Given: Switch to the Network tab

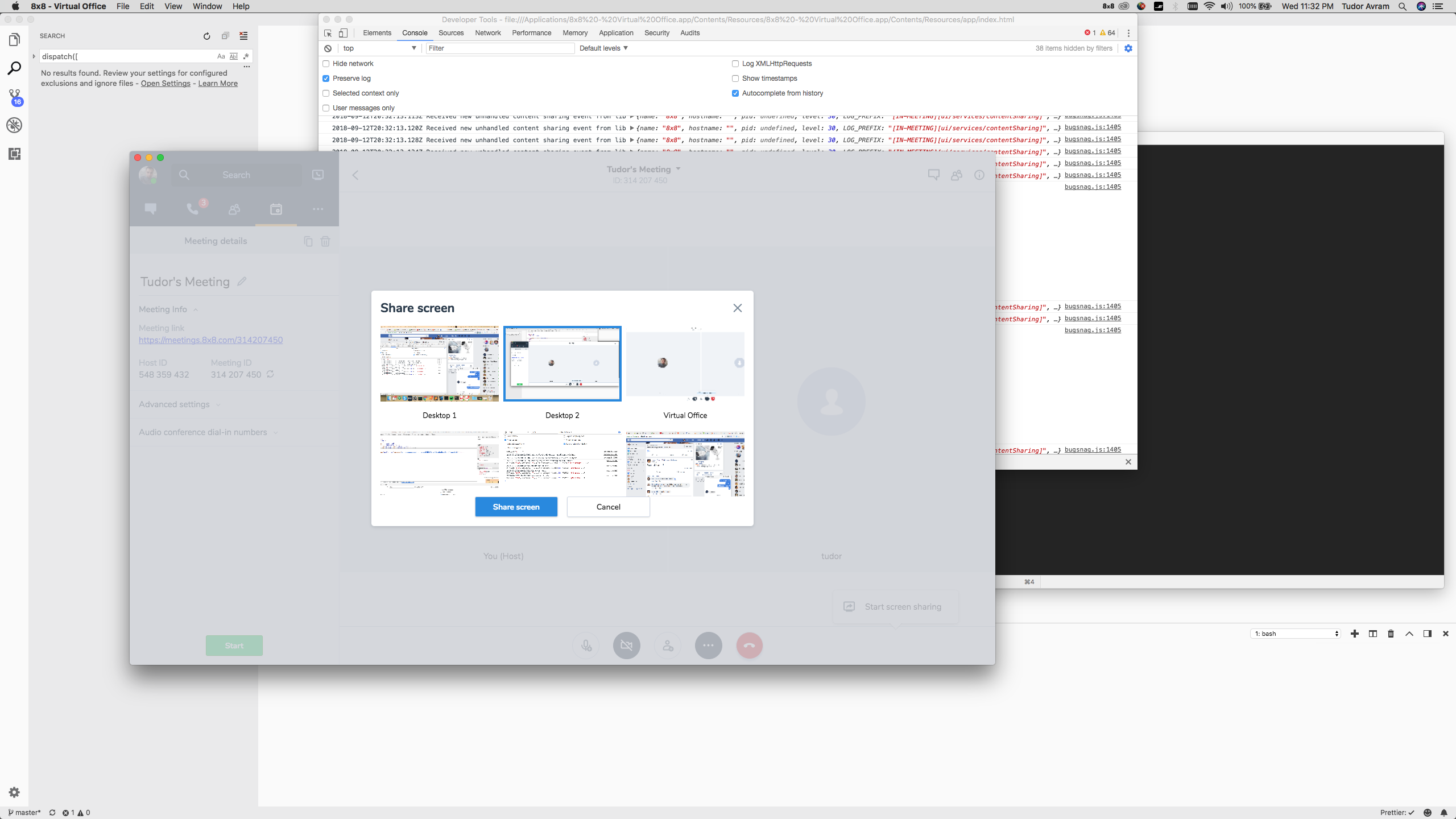Looking at the screenshot, I should [488, 33].
